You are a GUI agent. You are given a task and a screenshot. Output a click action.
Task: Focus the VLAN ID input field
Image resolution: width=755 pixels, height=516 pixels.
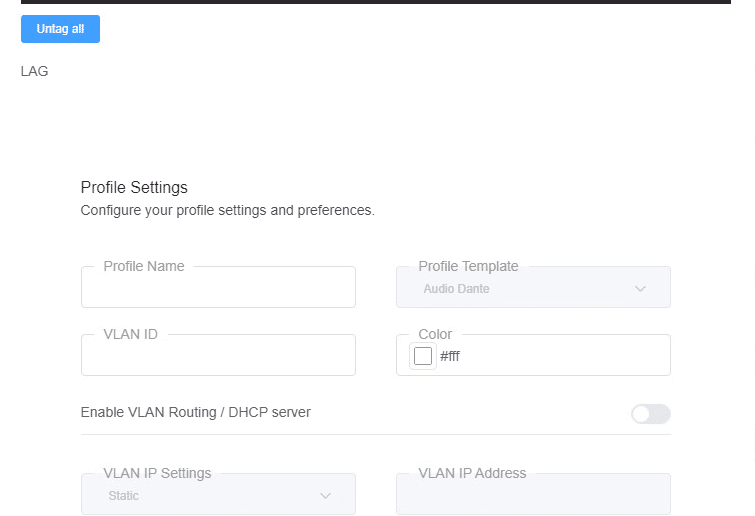[218, 355]
